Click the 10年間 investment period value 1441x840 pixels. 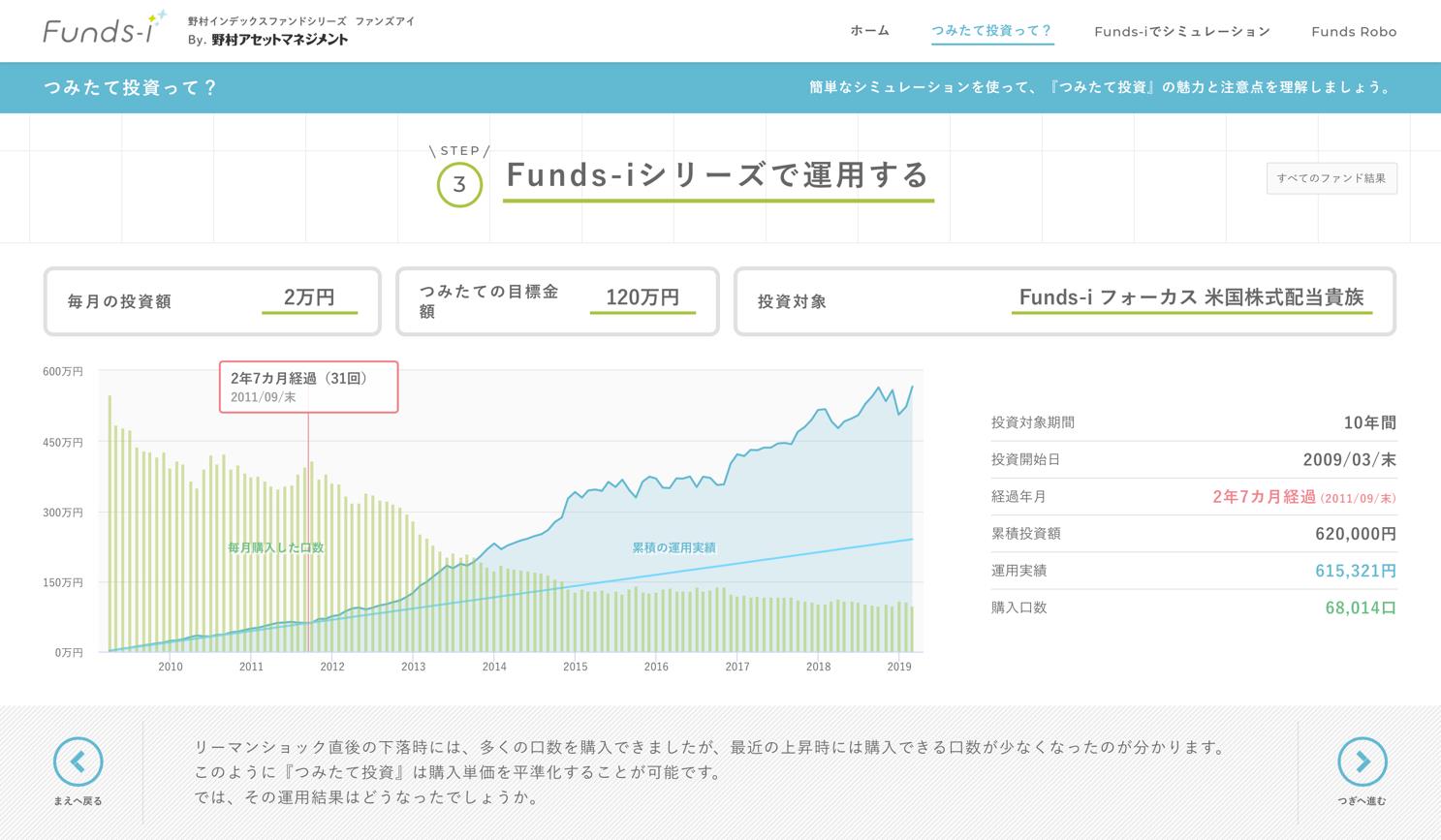(1370, 422)
